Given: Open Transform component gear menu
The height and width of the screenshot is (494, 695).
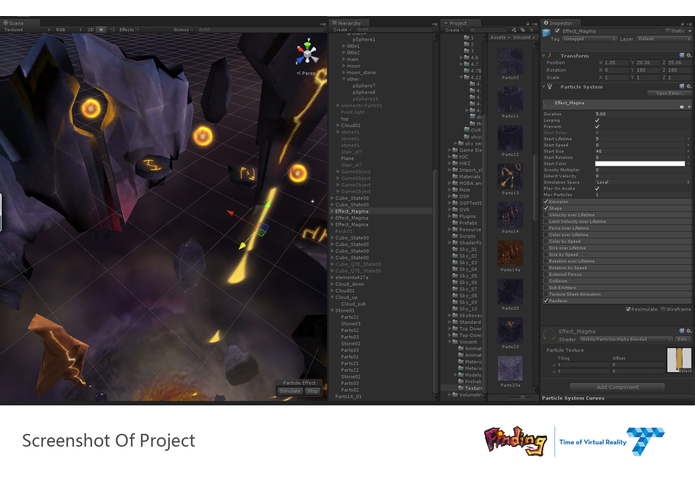Looking at the screenshot, I should pyautogui.click(x=689, y=55).
